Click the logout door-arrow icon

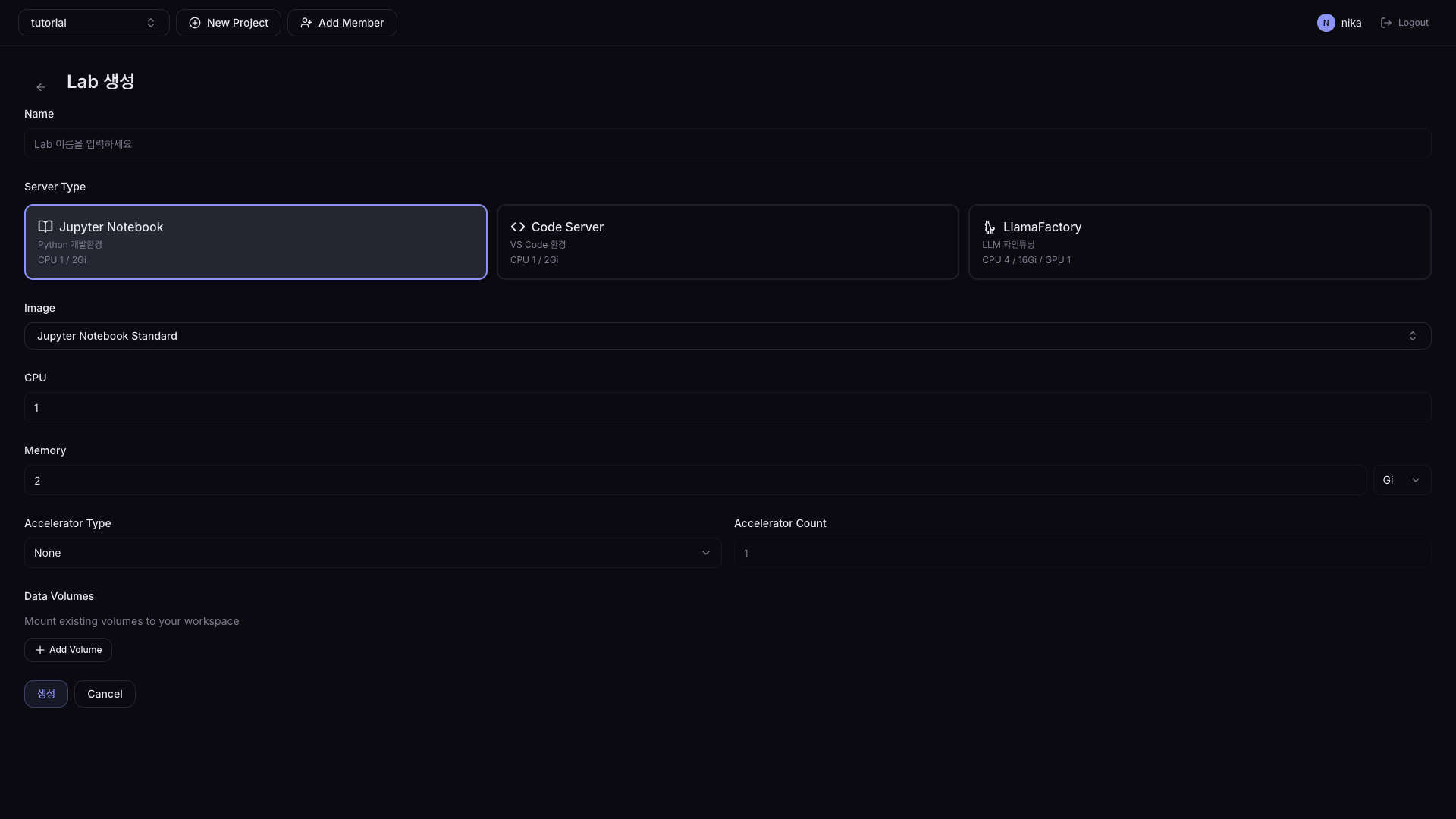[1386, 23]
